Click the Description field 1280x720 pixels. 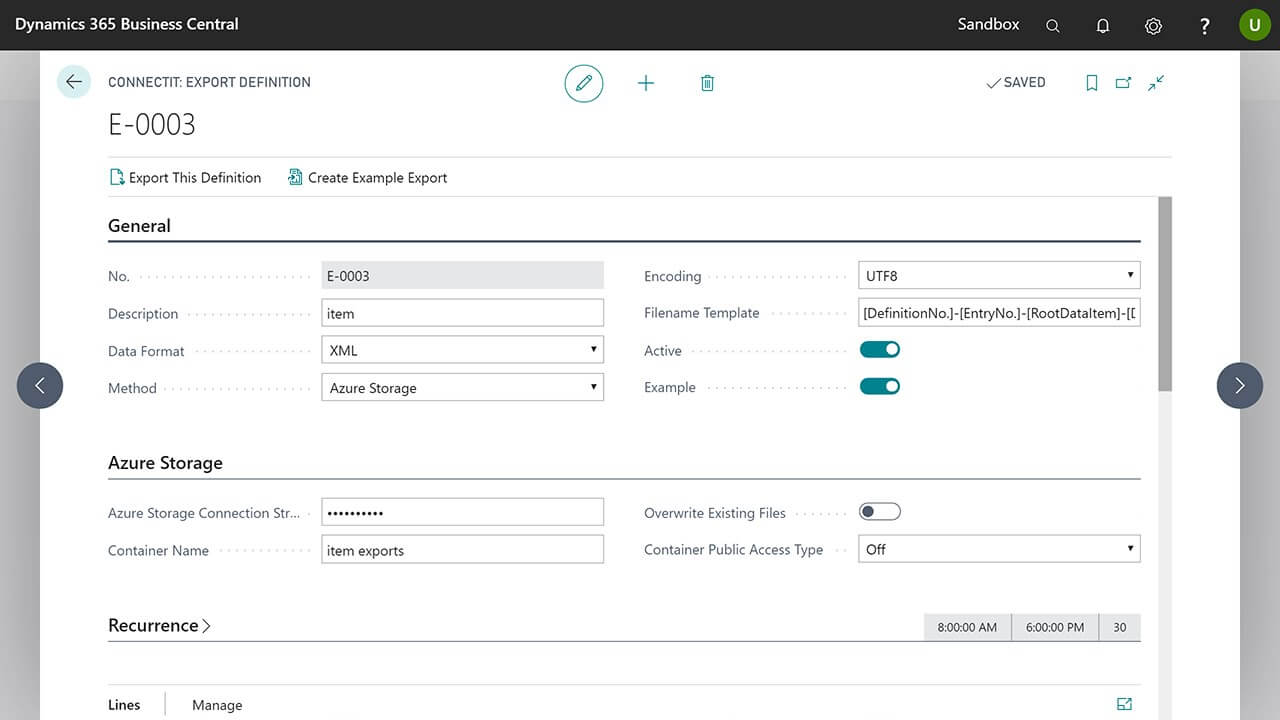463,313
